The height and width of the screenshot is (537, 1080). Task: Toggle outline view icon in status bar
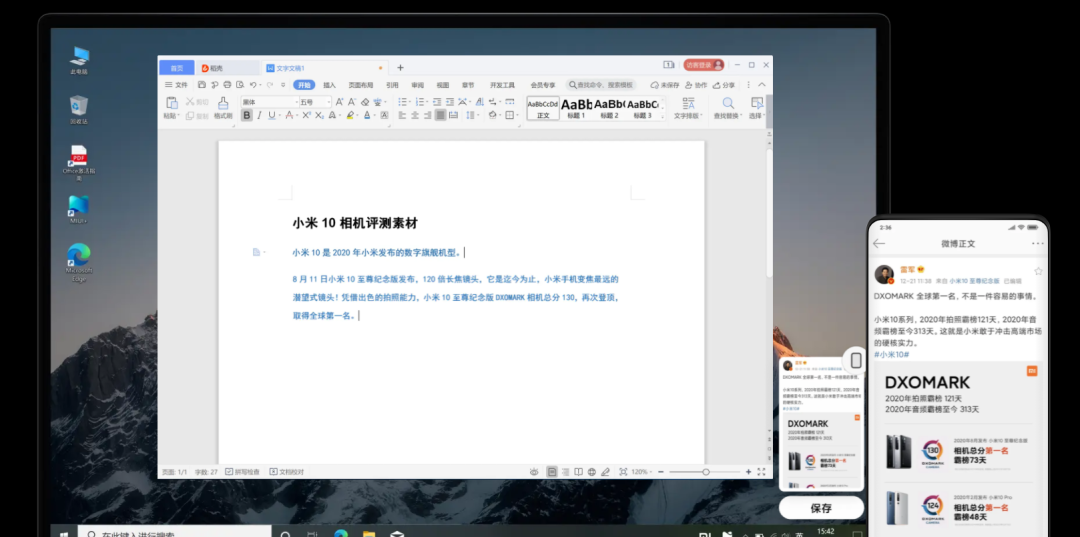565,472
